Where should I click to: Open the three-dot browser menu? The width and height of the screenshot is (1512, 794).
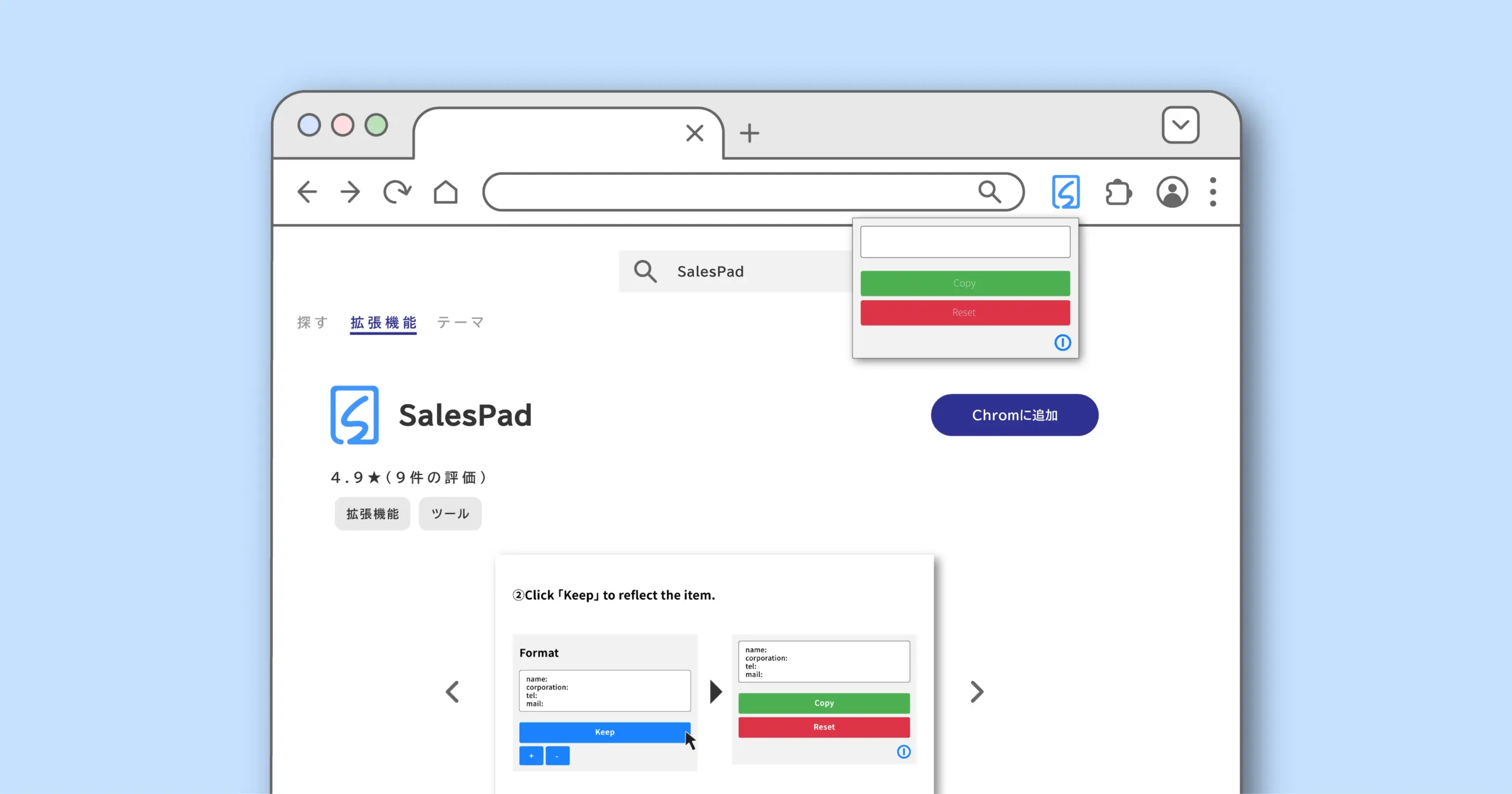pyautogui.click(x=1213, y=192)
